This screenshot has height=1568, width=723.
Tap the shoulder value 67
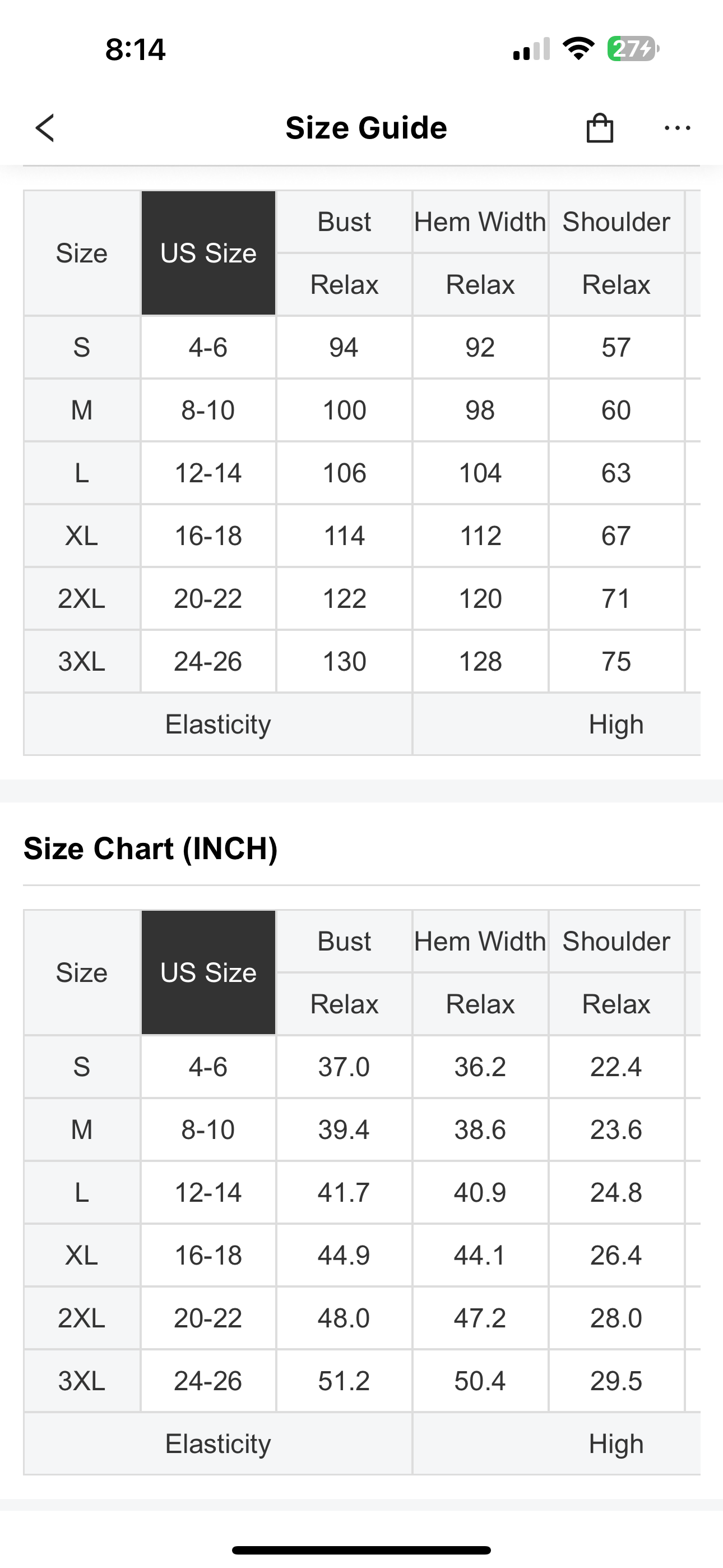coord(616,536)
